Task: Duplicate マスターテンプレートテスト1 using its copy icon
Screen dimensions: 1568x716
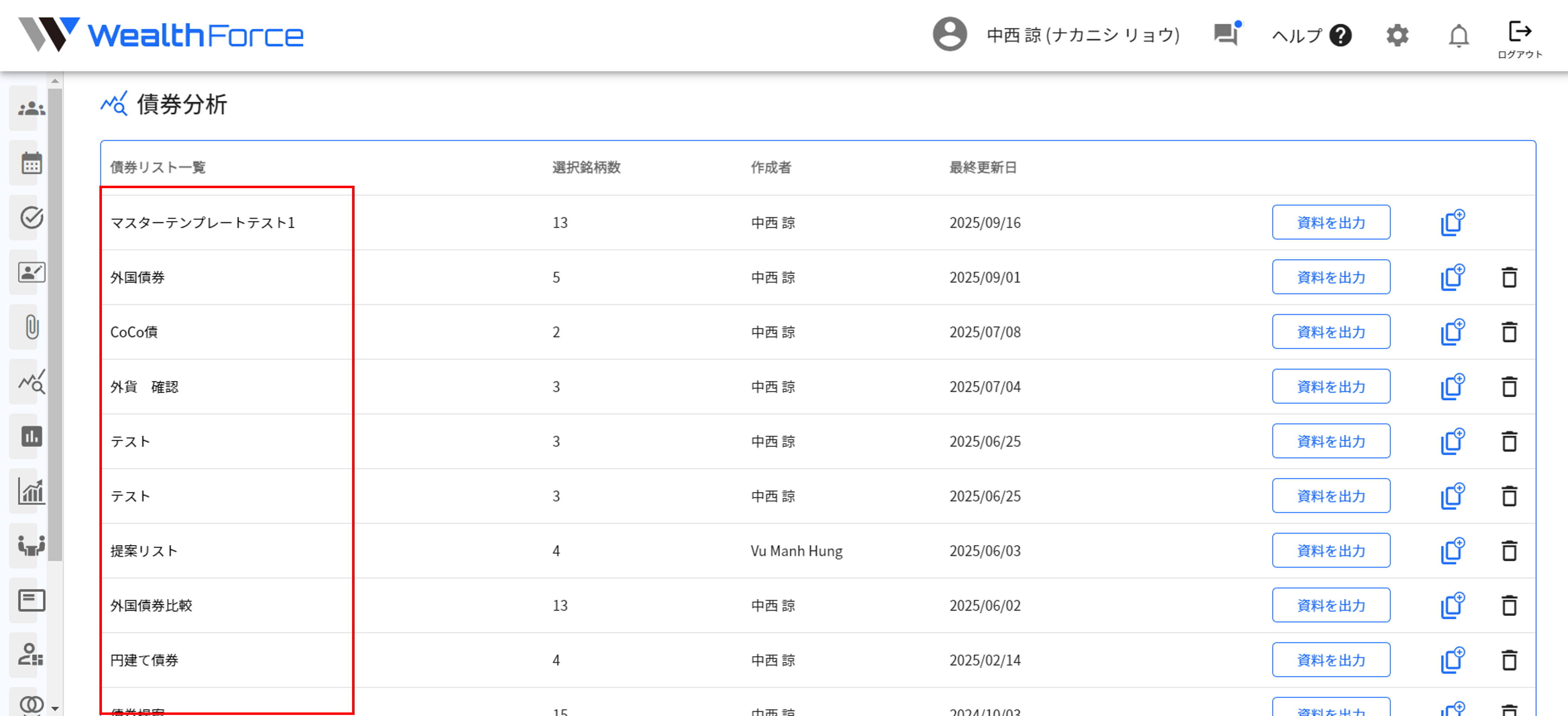Action: 1453,222
